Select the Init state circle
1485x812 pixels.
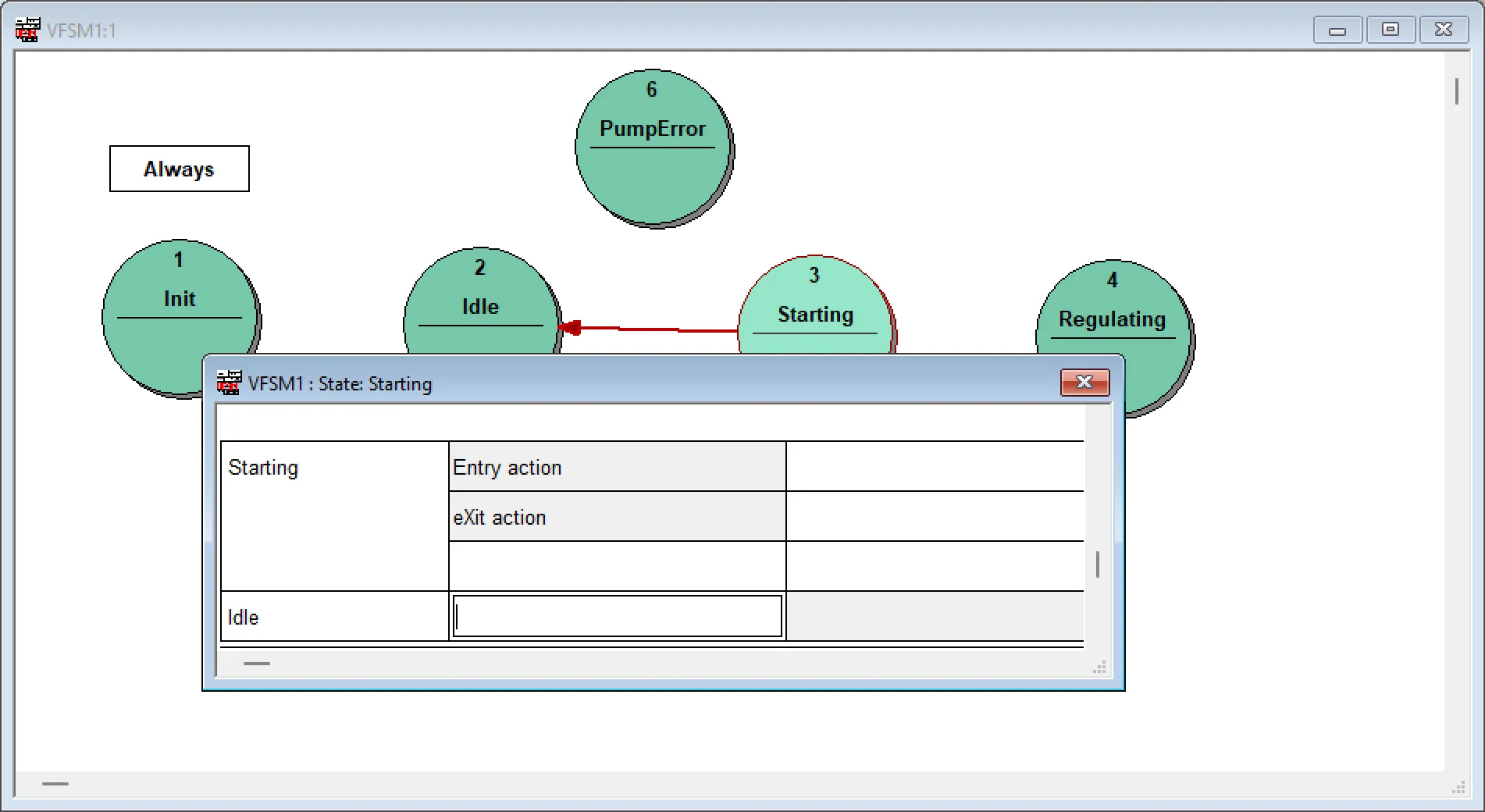[179, 312]
